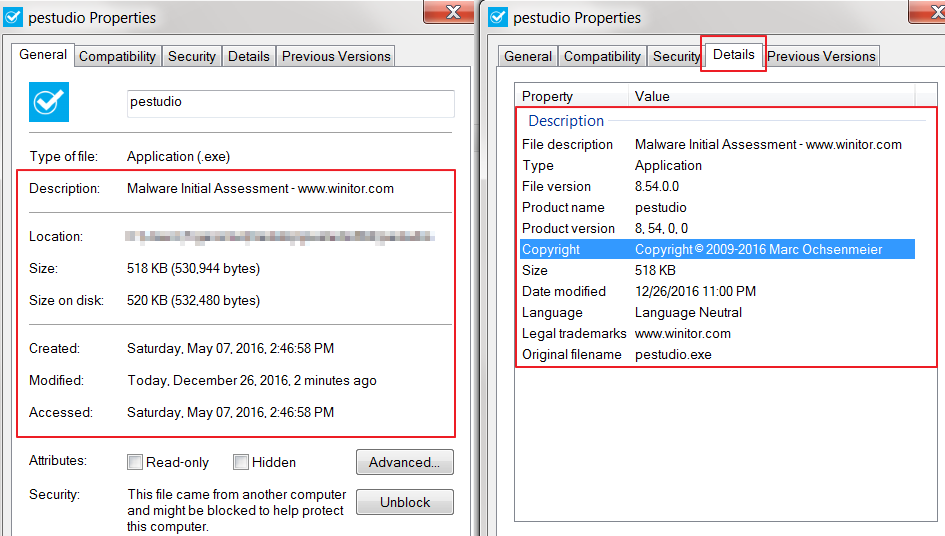Select the Product name pestudio row
Screen dimensions: 945x536
[x=717, y=207]
